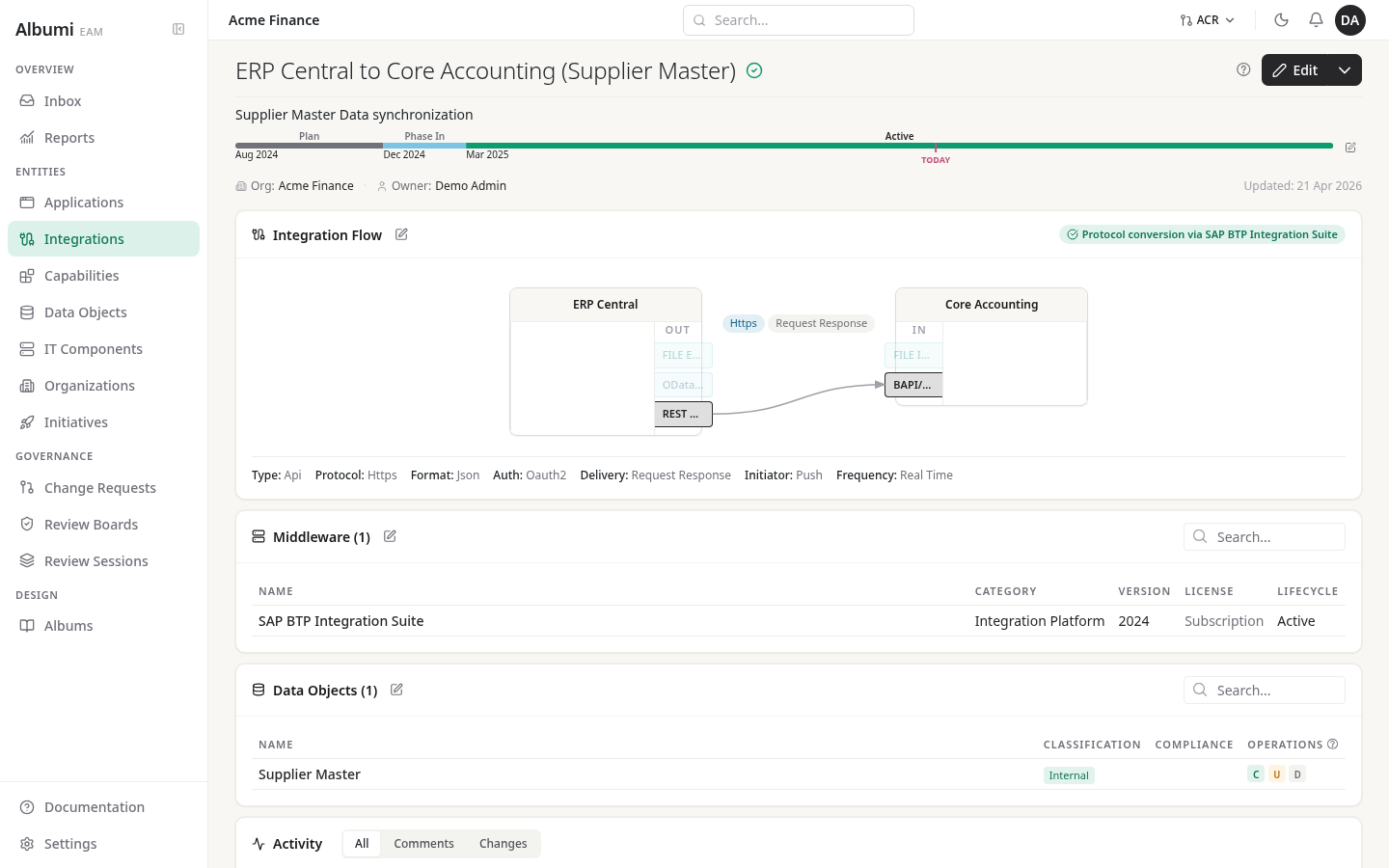
Task: Collapse the sidebar panel icon
Action: coord(178,29)
